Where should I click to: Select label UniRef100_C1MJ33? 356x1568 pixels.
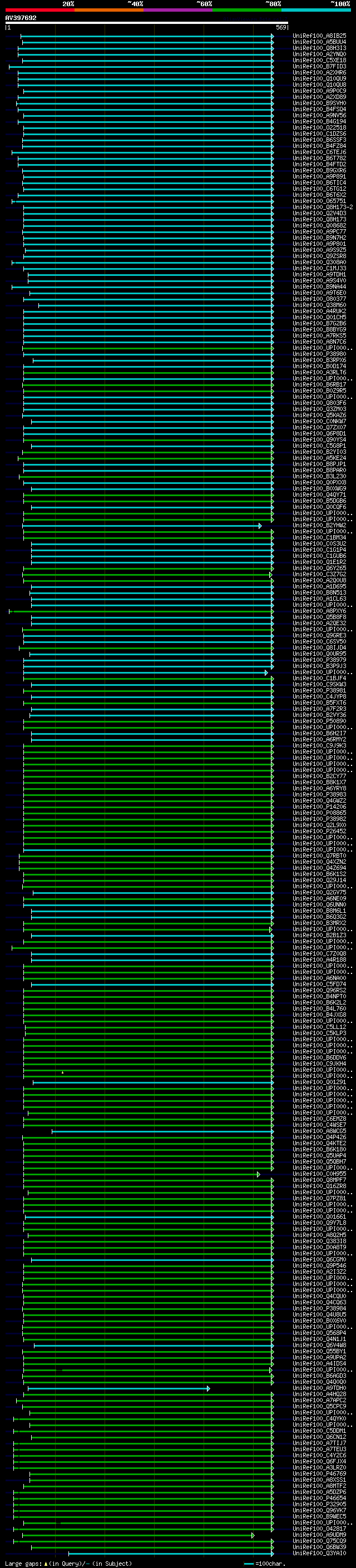(319, 269)
